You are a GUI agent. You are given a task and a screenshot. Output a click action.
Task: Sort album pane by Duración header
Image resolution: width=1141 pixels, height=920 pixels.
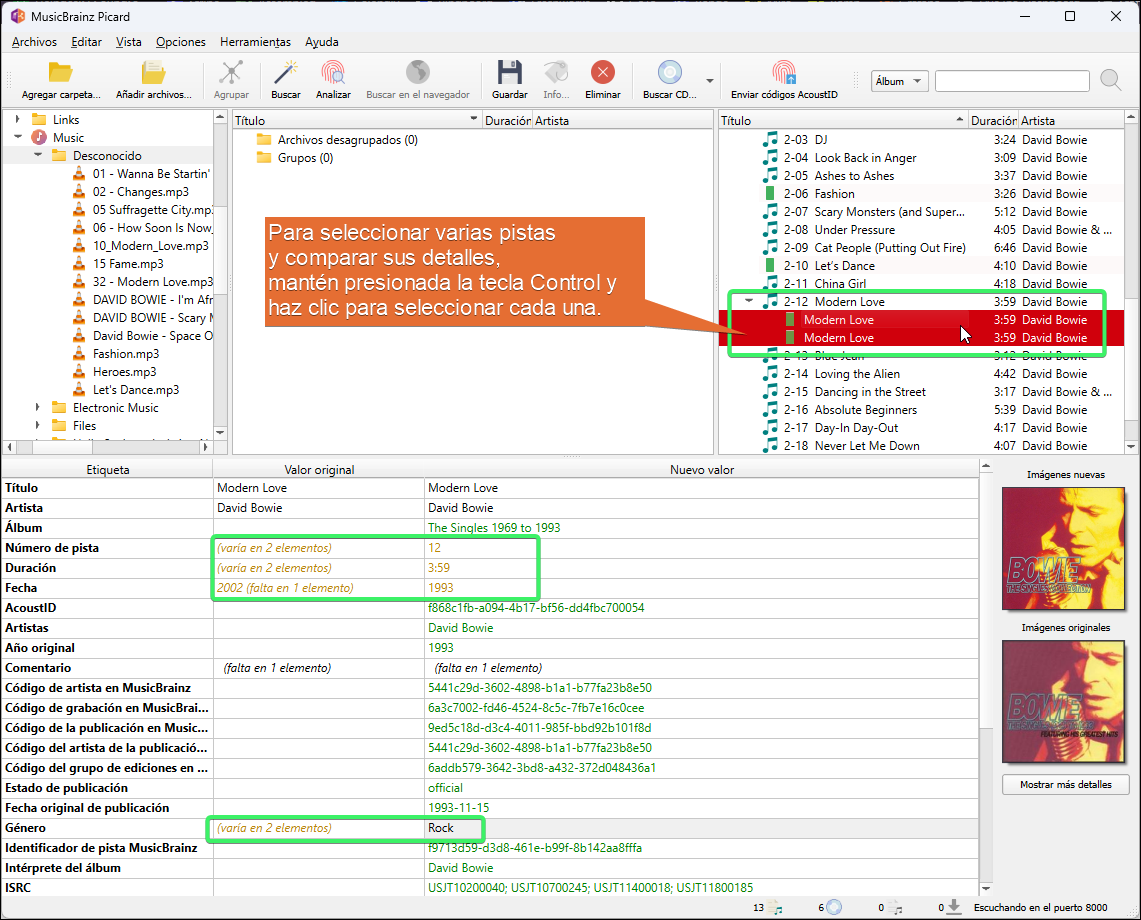993,121
